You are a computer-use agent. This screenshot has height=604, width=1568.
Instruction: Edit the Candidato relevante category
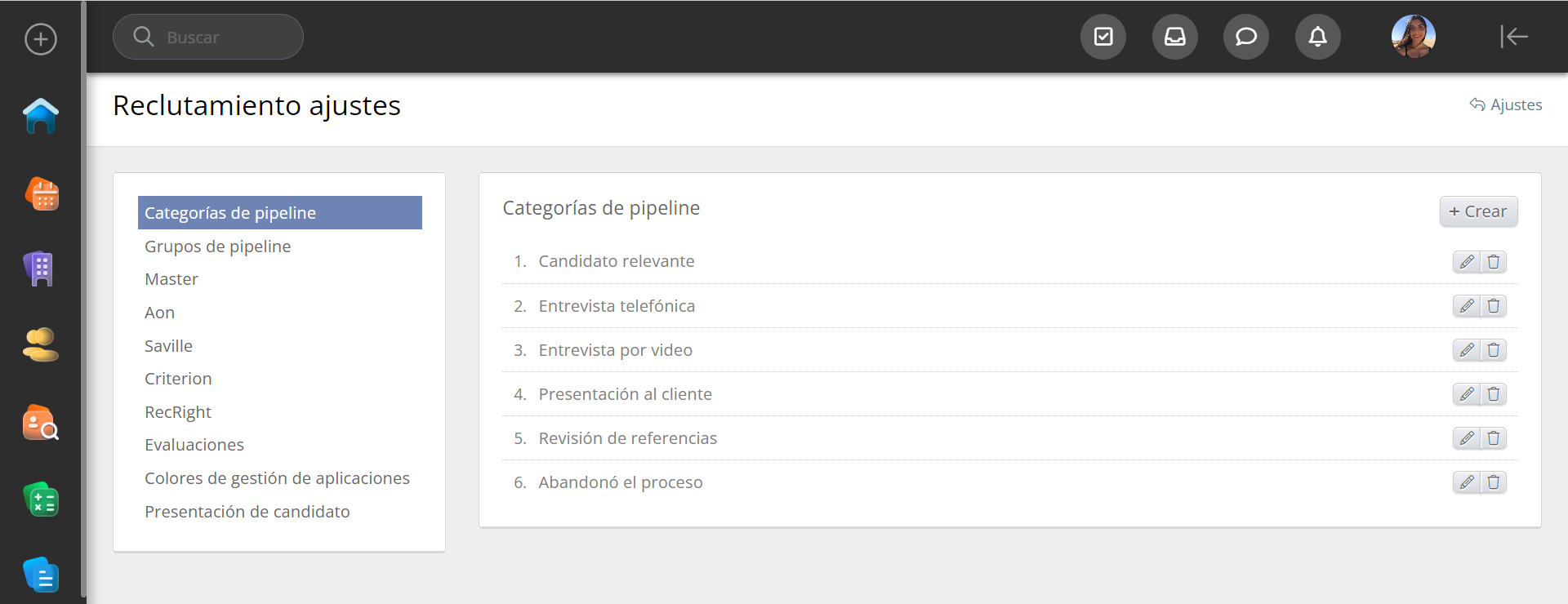point(1467,262)
